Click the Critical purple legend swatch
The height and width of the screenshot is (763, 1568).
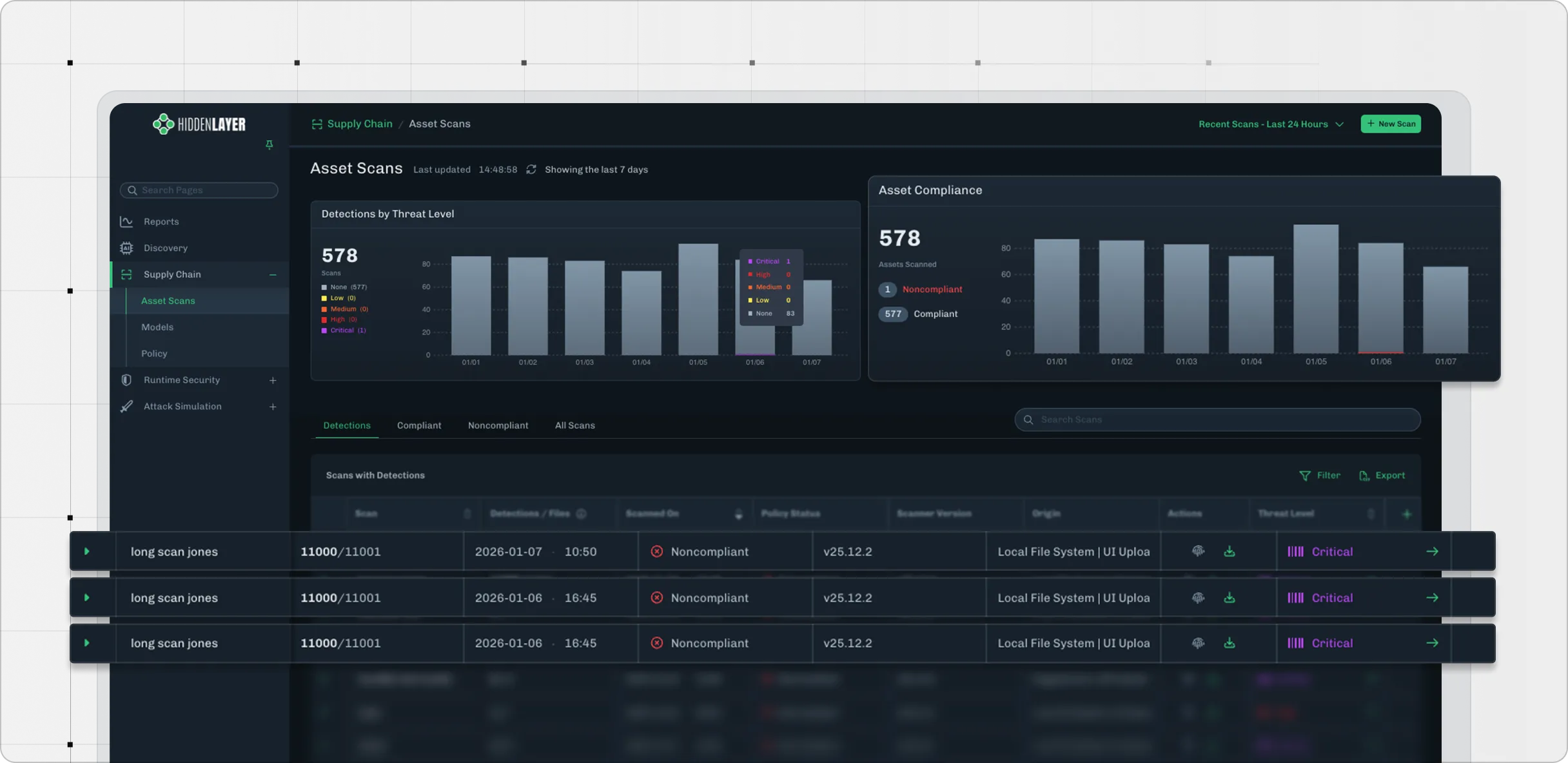tap(324, 331)
